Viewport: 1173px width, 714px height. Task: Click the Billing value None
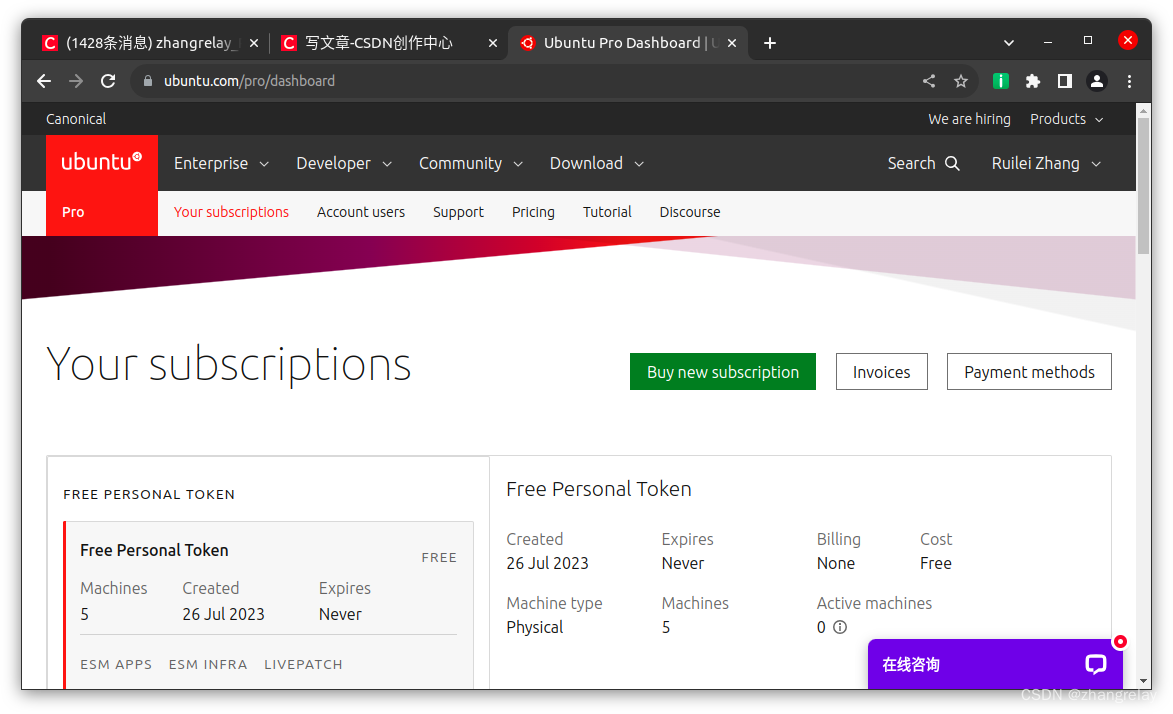(x=836, y=563)
